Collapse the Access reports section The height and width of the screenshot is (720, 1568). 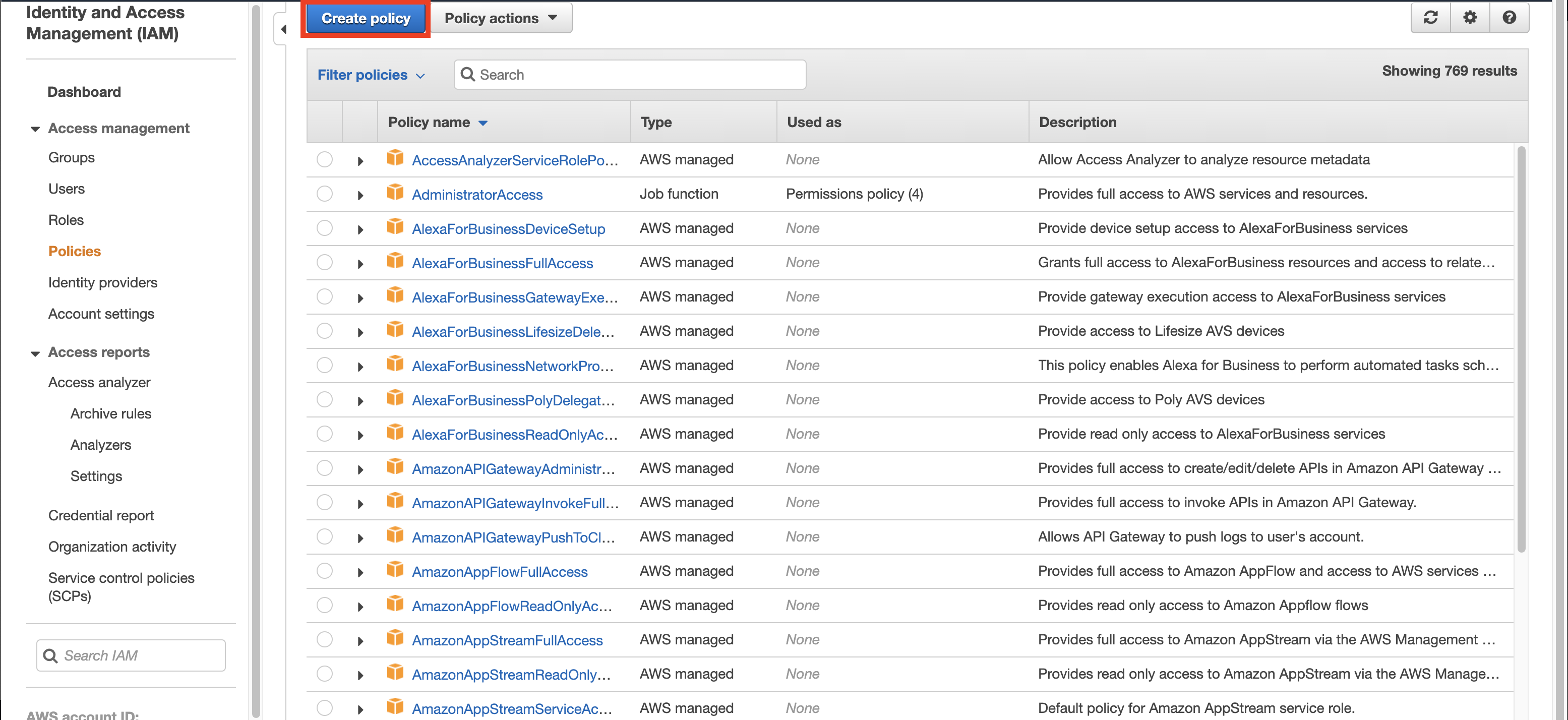tap(35, 353)
